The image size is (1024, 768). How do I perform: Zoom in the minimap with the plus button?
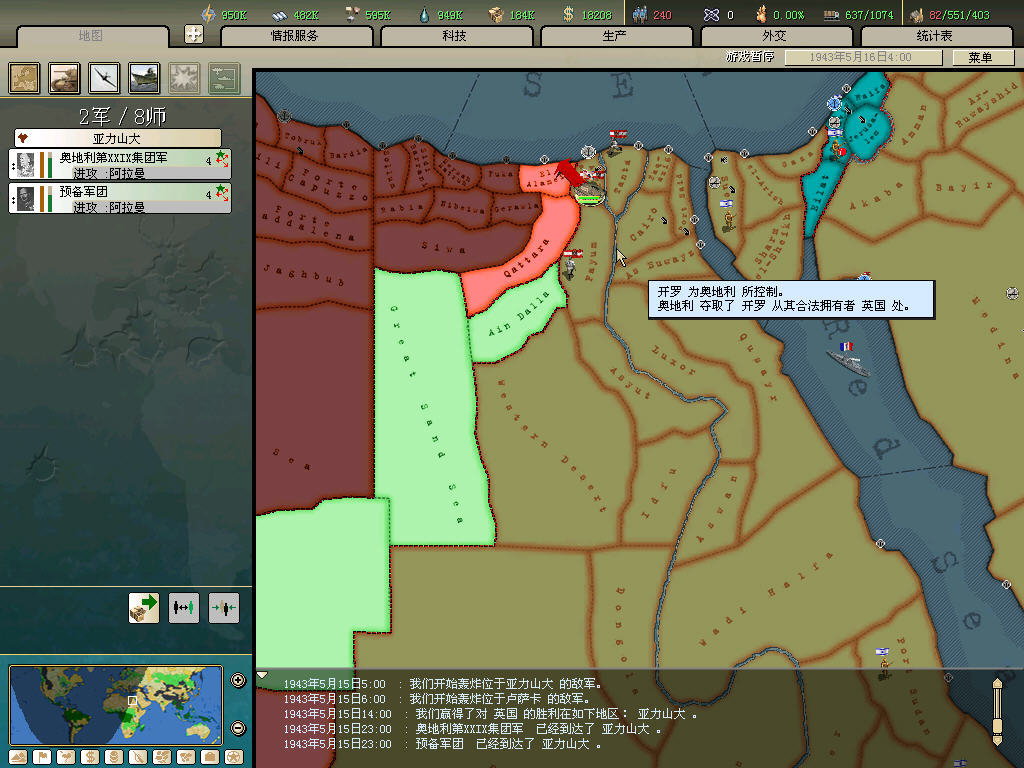(x=238, y=681)
